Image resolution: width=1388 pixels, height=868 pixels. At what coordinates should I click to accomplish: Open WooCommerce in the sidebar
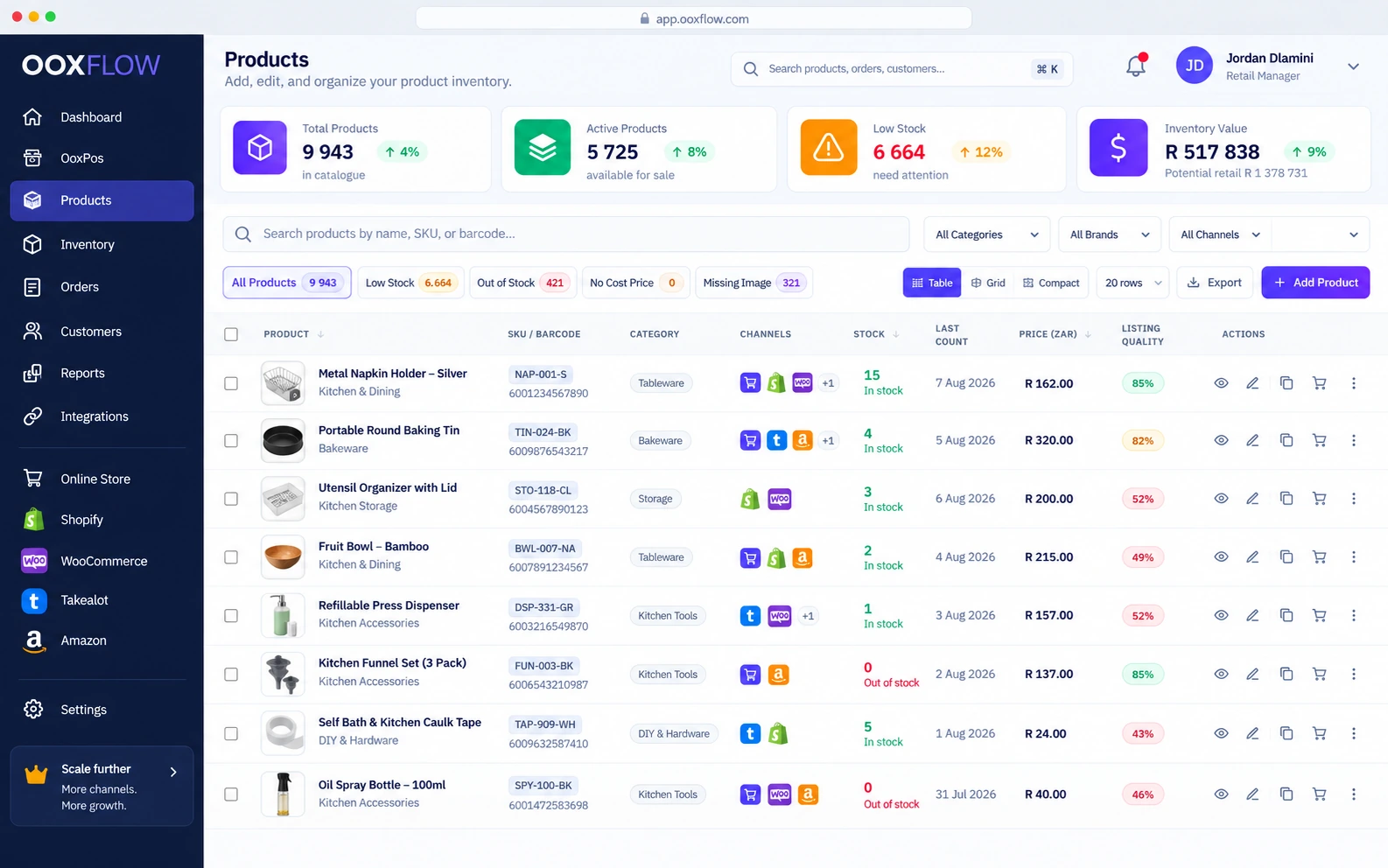[x=102, y=561]
